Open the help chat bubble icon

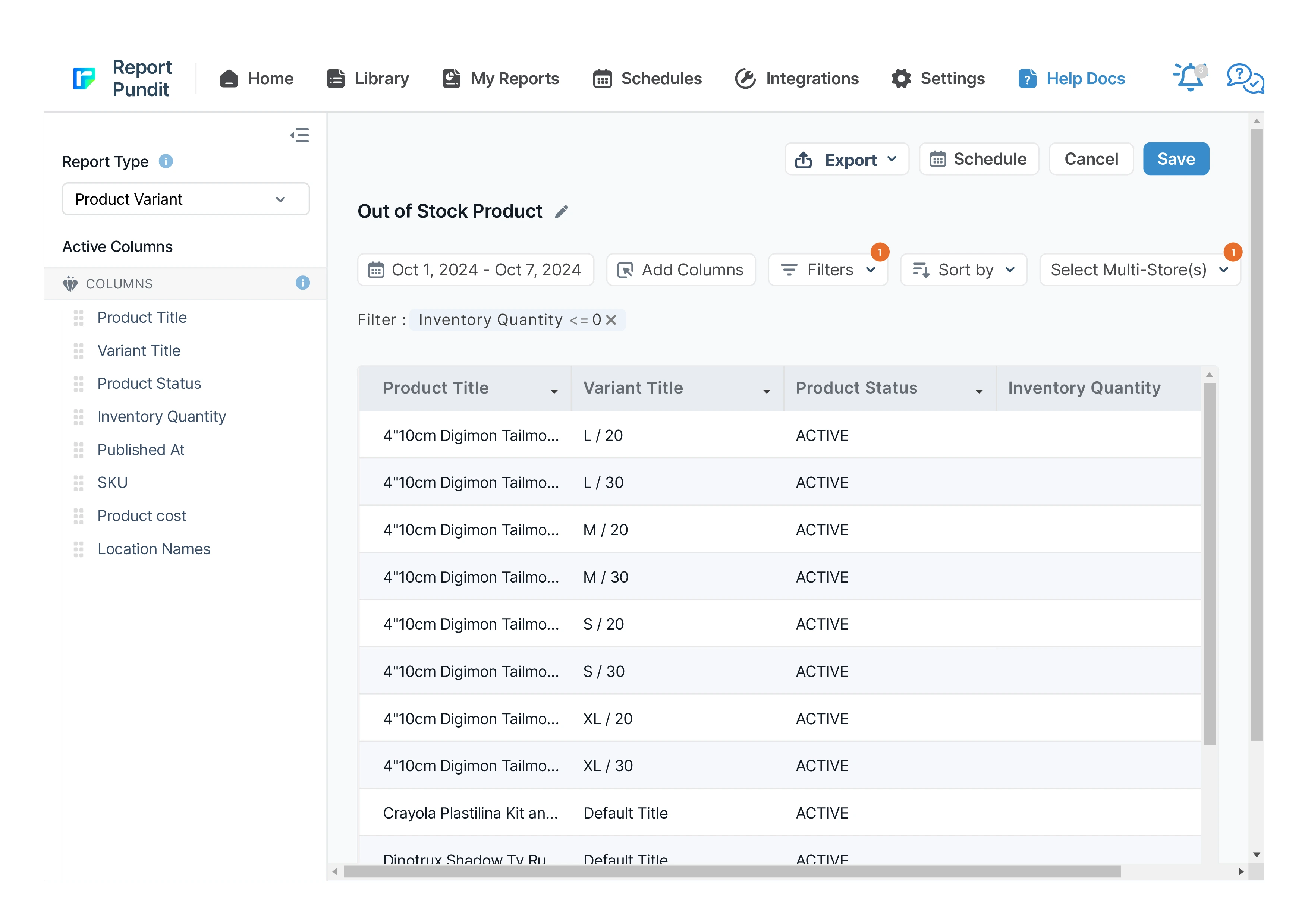coord(1245,78)
